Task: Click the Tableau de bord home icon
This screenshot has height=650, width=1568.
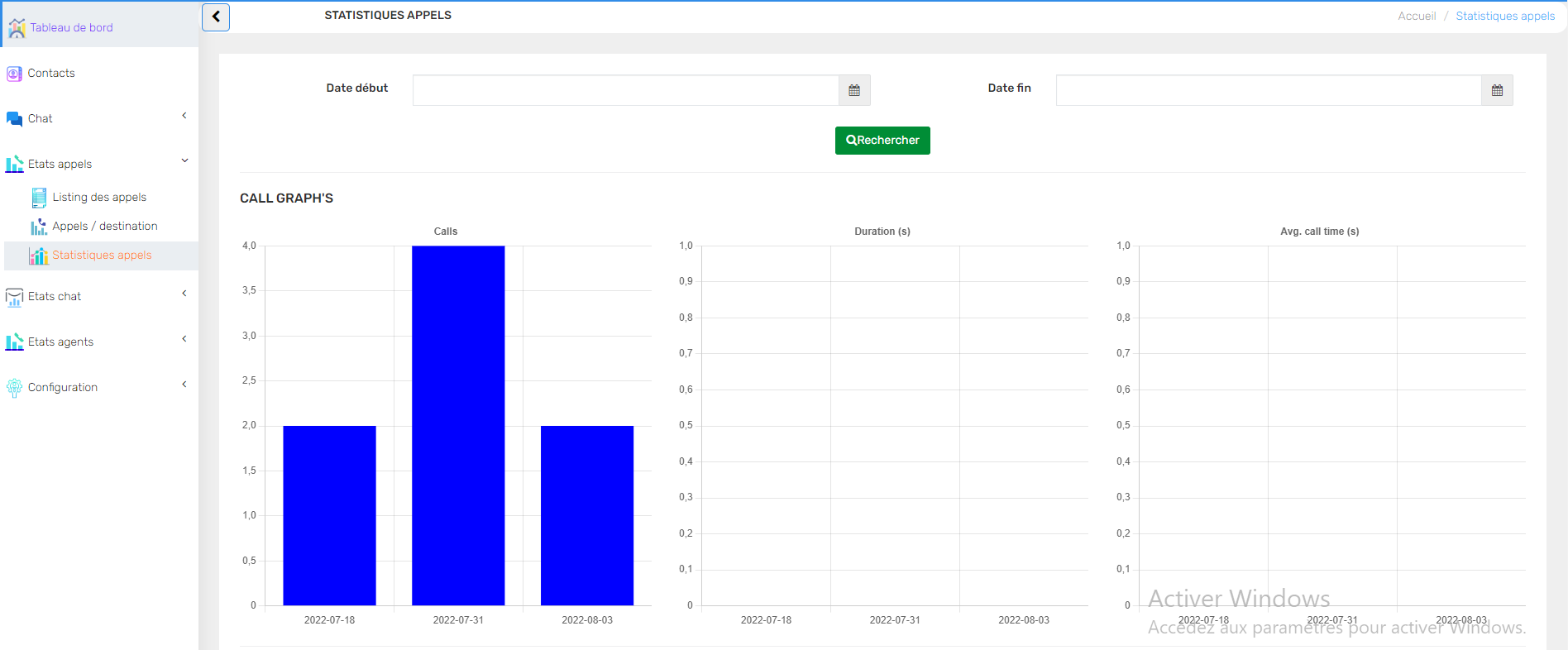Action: pos(16,28)
